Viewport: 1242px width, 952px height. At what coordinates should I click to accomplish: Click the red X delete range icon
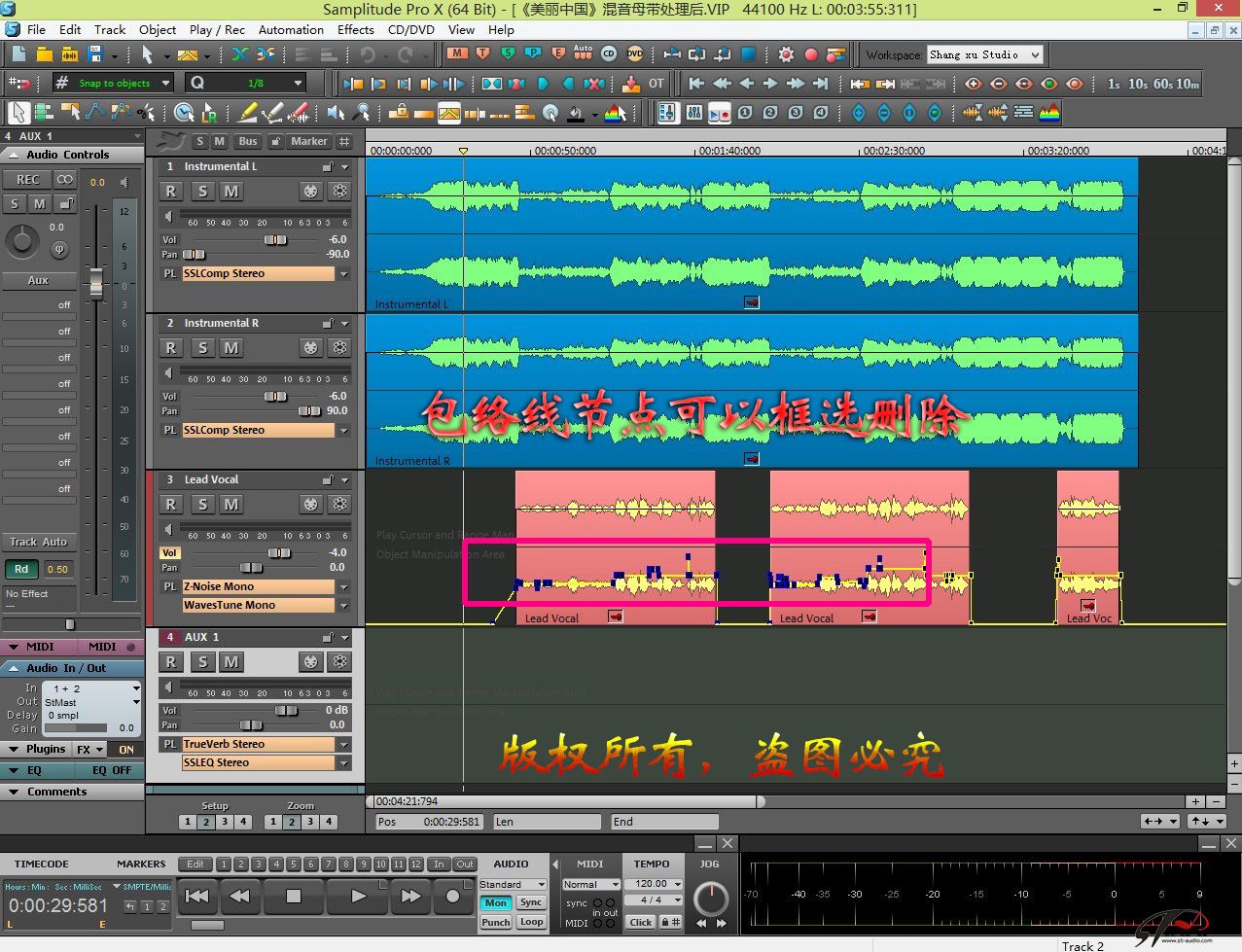(594, 84)
